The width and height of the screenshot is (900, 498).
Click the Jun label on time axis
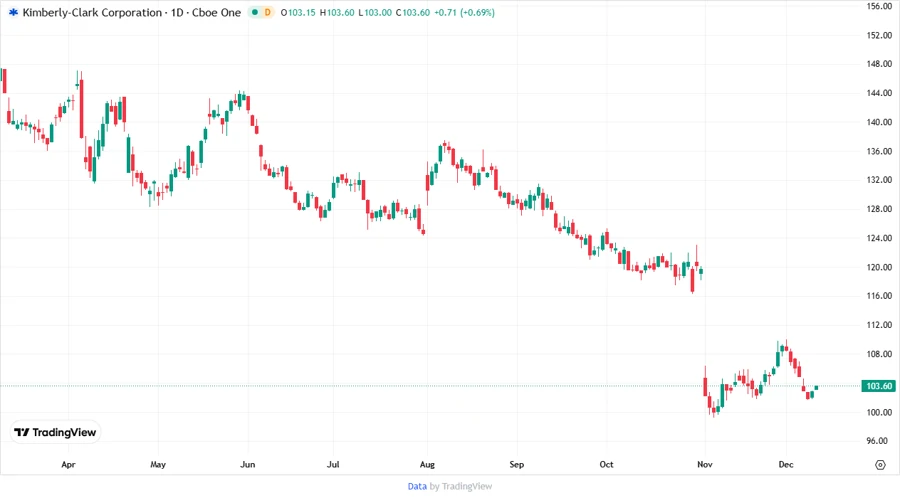pyautogui.click(x=247, y=465)
